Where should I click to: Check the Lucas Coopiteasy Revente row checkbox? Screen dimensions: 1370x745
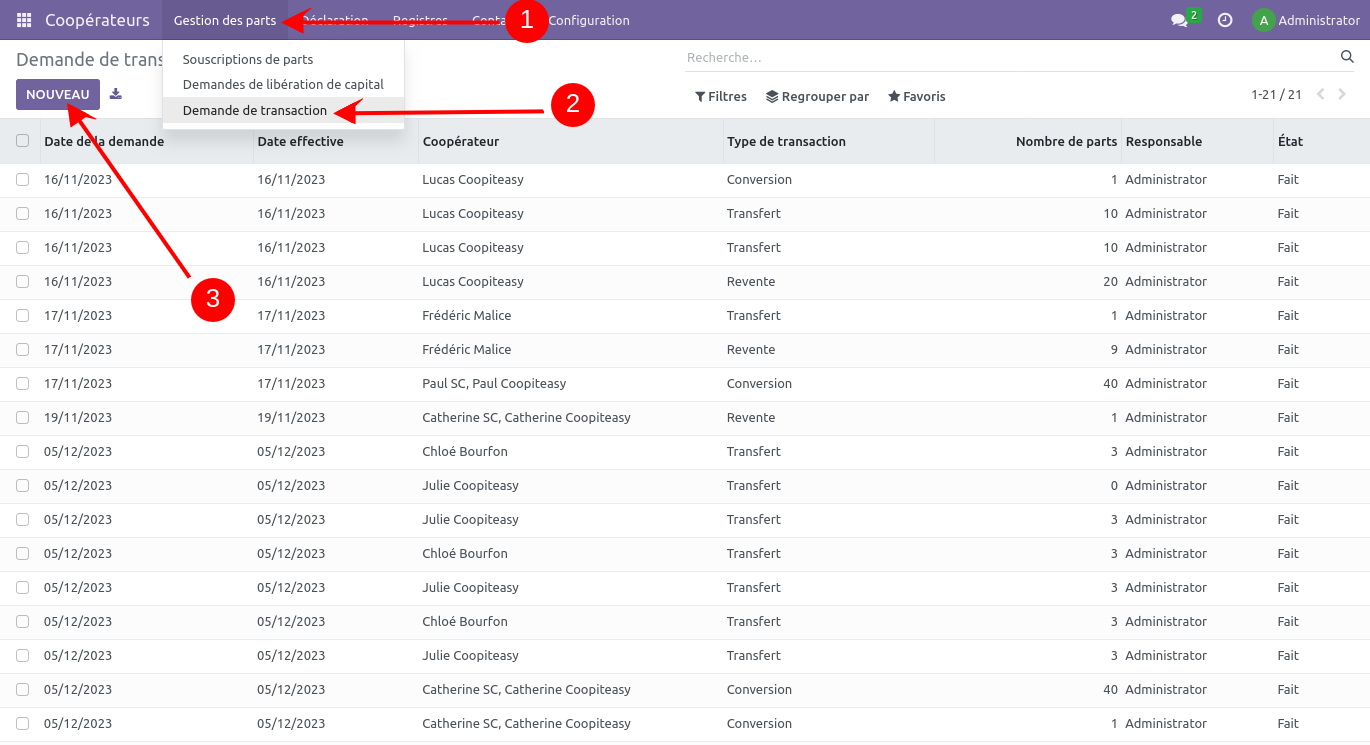pyautogui.click(x=23, y=282)
